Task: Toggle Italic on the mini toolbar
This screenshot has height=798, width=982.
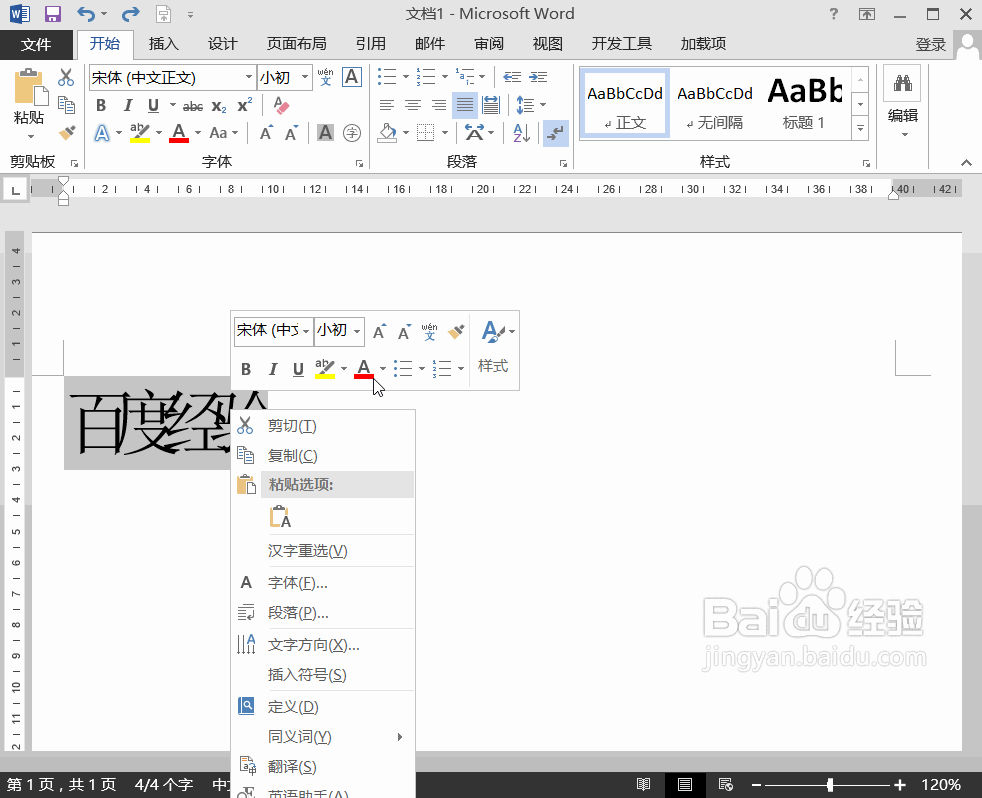Action: point(272,368)
